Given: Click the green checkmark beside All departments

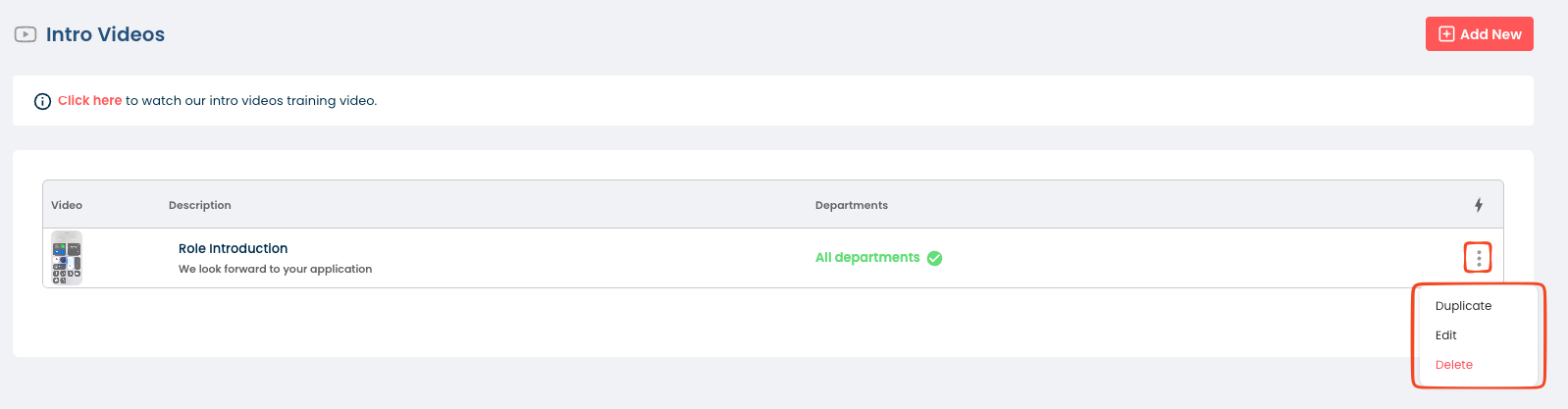Looking at the screenshot, I should pos(935,258).
